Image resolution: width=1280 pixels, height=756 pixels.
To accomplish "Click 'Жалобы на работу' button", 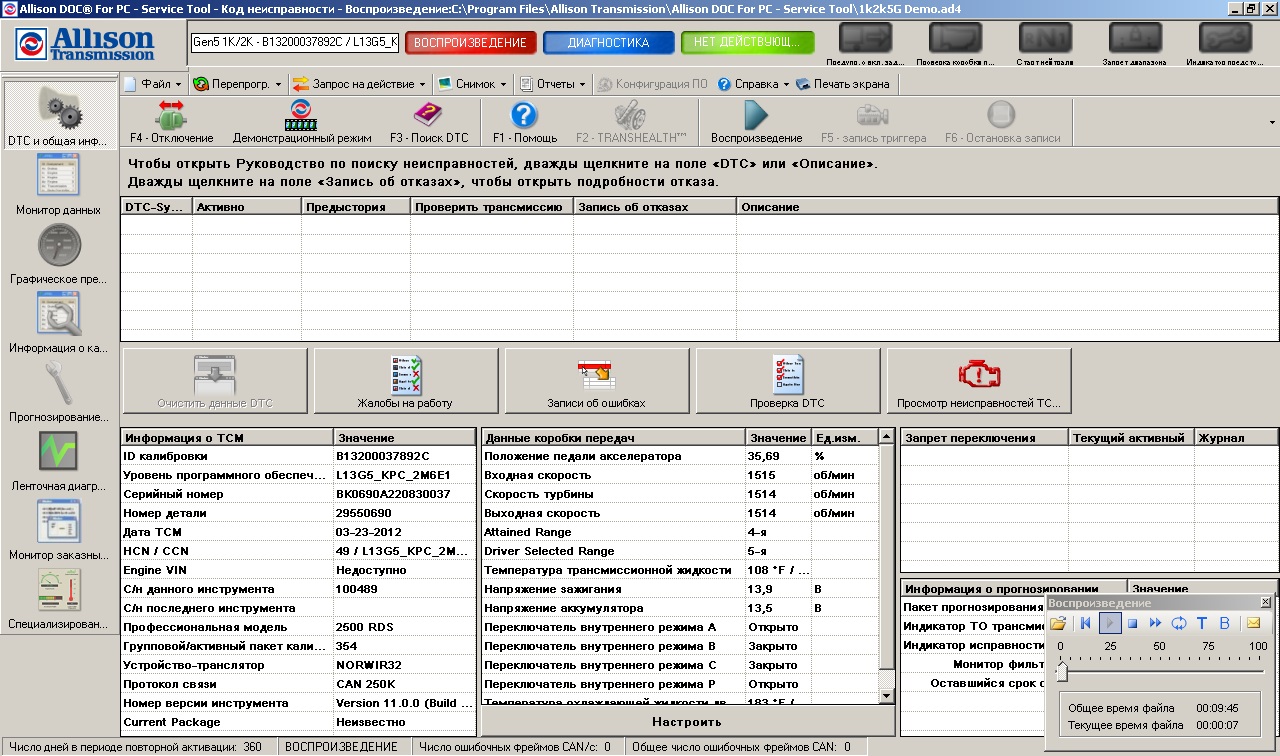I will 406,381.
